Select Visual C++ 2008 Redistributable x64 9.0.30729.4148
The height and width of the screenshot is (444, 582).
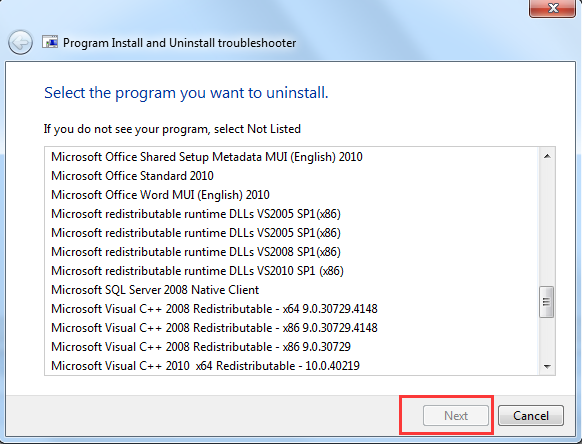click(214, 308)
